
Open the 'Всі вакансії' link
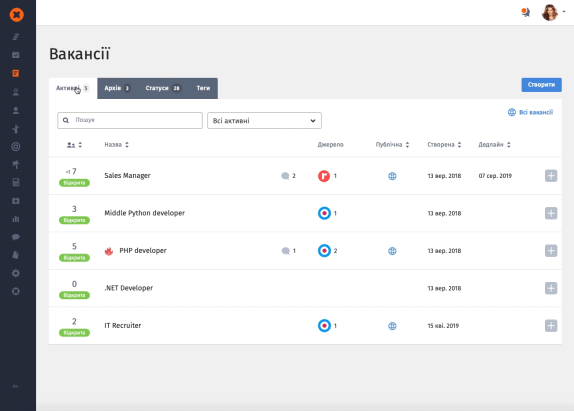pos(530,112)
